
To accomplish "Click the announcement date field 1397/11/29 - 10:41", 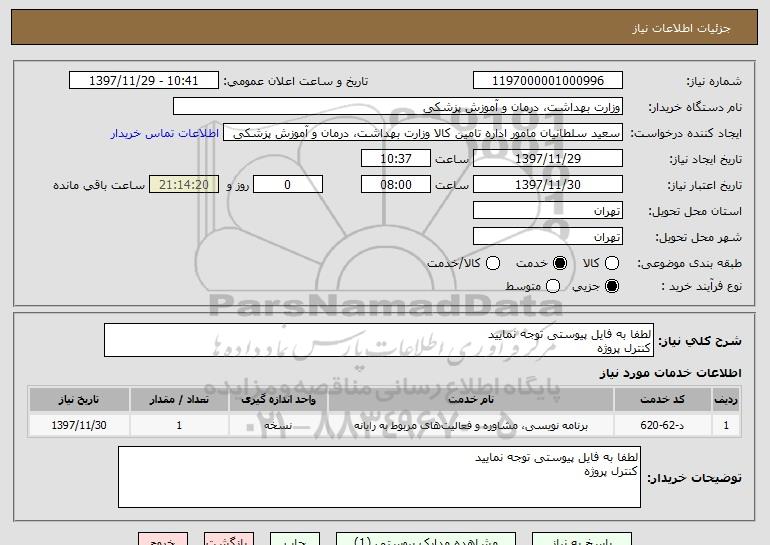I will [144, 81].
